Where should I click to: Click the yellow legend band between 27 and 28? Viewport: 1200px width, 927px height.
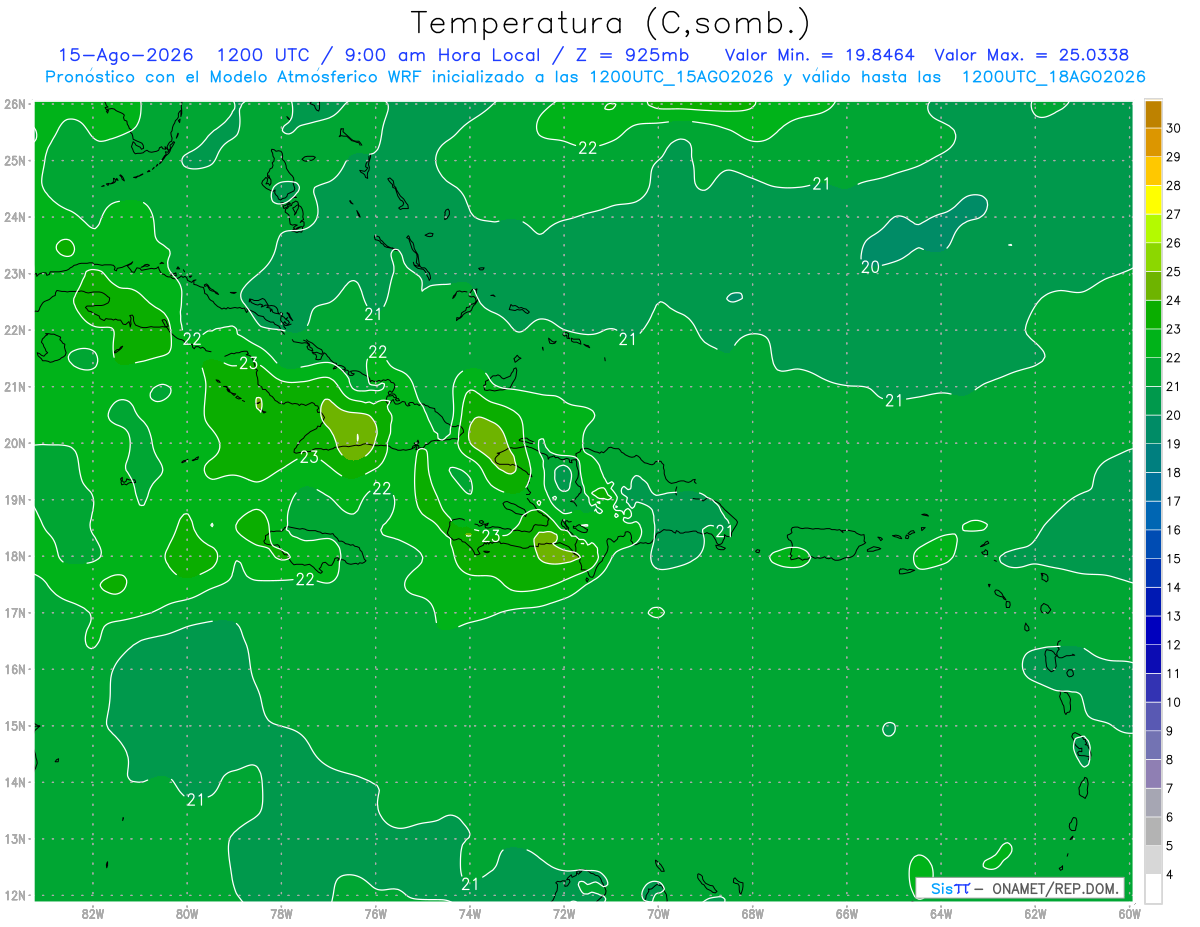click(x=1153, y=201)
